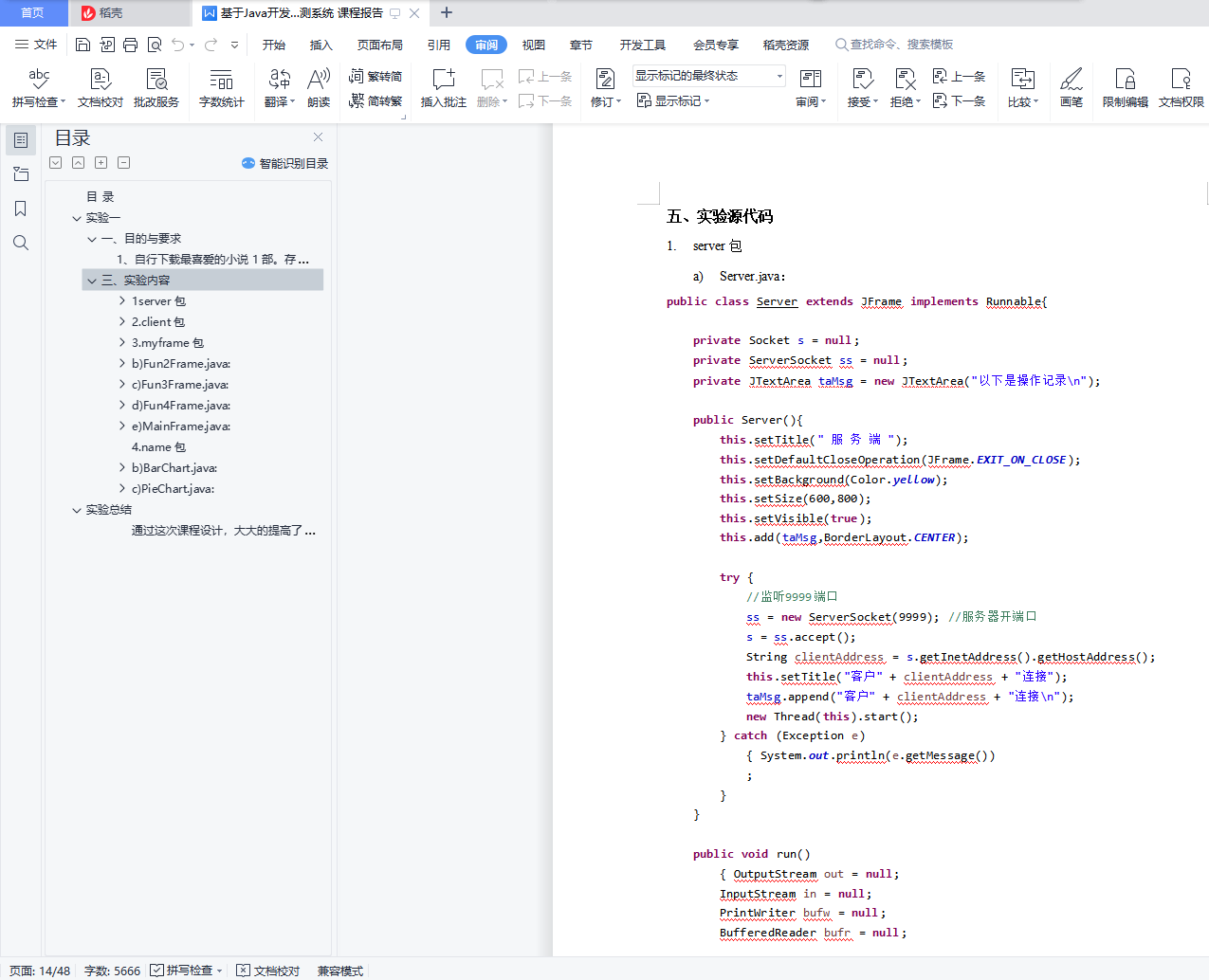Insert a comment (插入批注)

point(444,87)
